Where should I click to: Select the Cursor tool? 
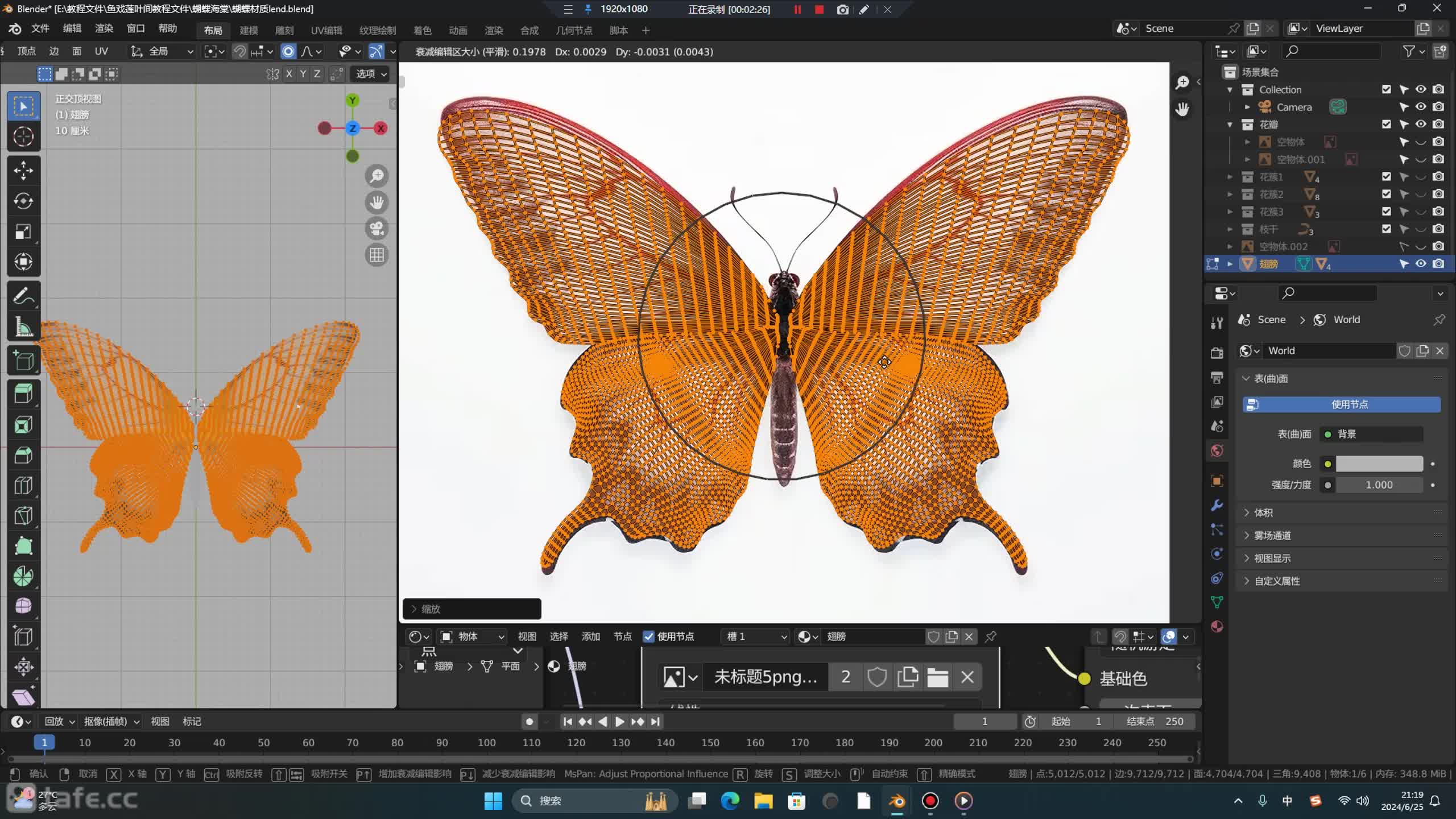click(x=23, y=136)
